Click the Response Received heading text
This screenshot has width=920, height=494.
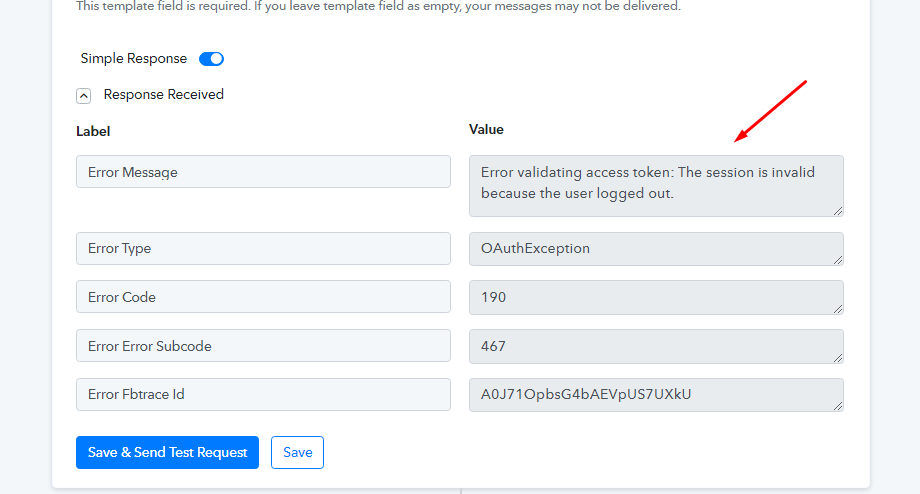[x=164, y=94]
